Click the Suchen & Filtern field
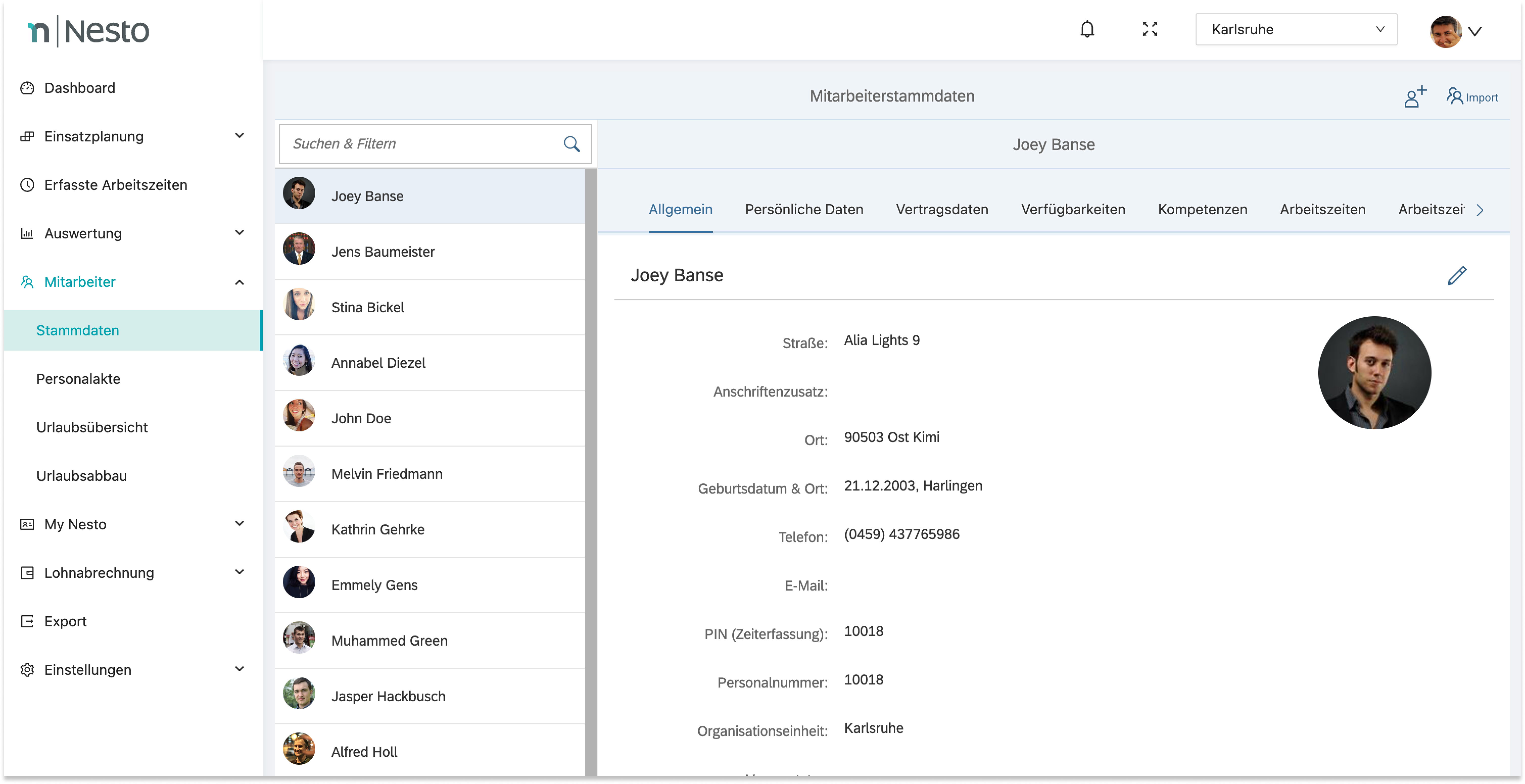The image size is (1525, 784). (x=420, y=144)
